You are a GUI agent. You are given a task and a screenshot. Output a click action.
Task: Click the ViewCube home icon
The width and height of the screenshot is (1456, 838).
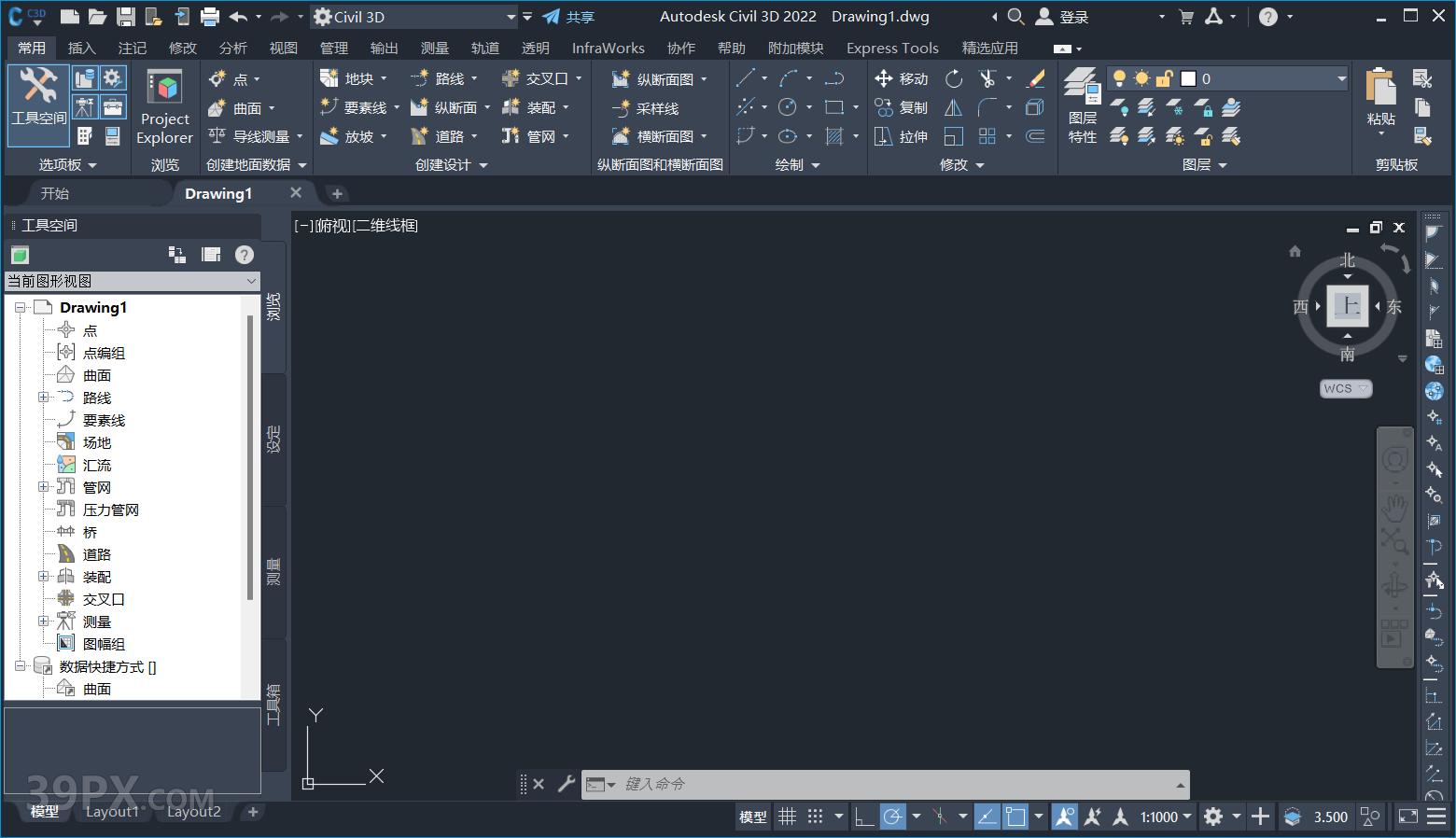1295,251
